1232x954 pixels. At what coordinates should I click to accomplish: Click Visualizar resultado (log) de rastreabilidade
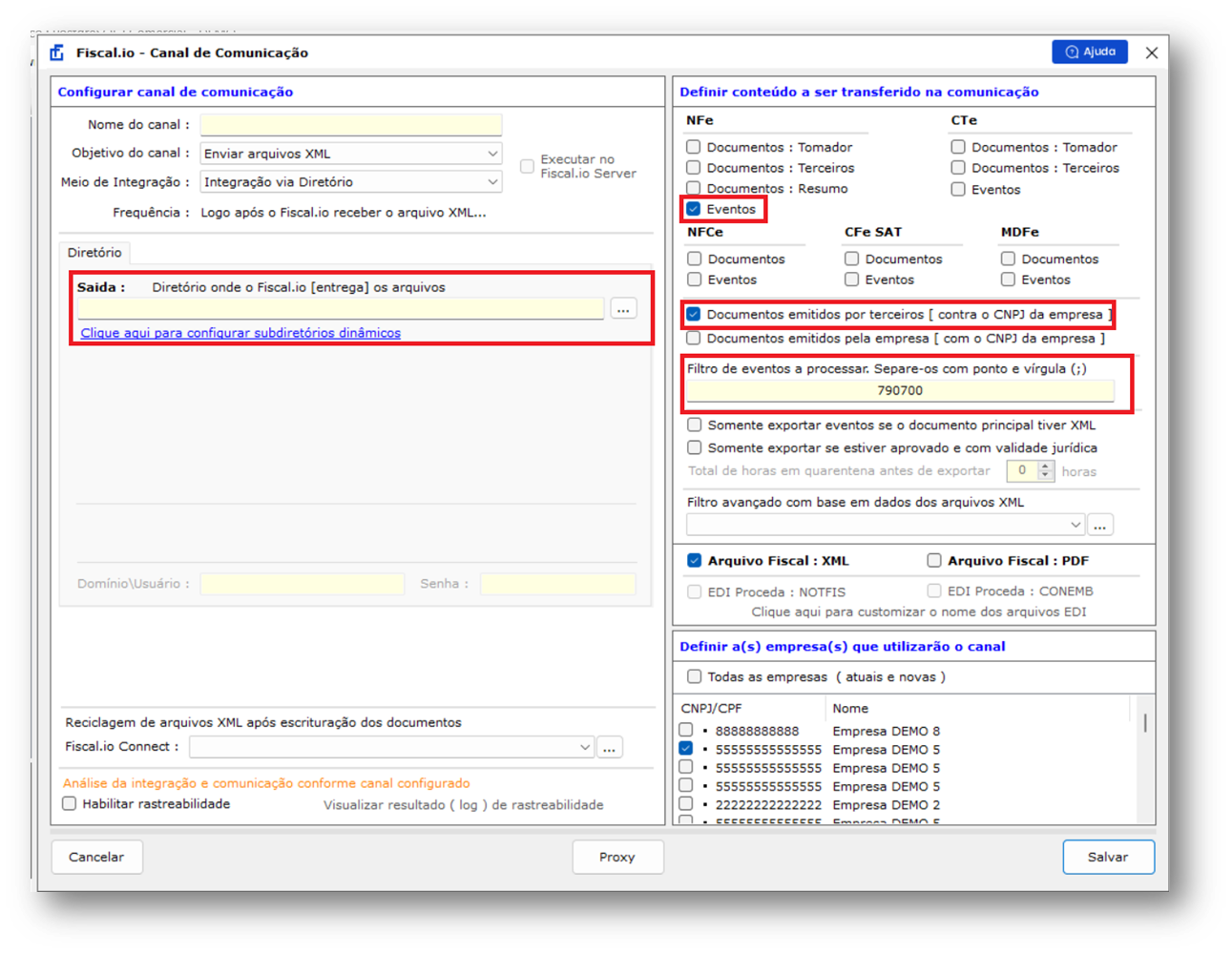click(x=463, y=805)
